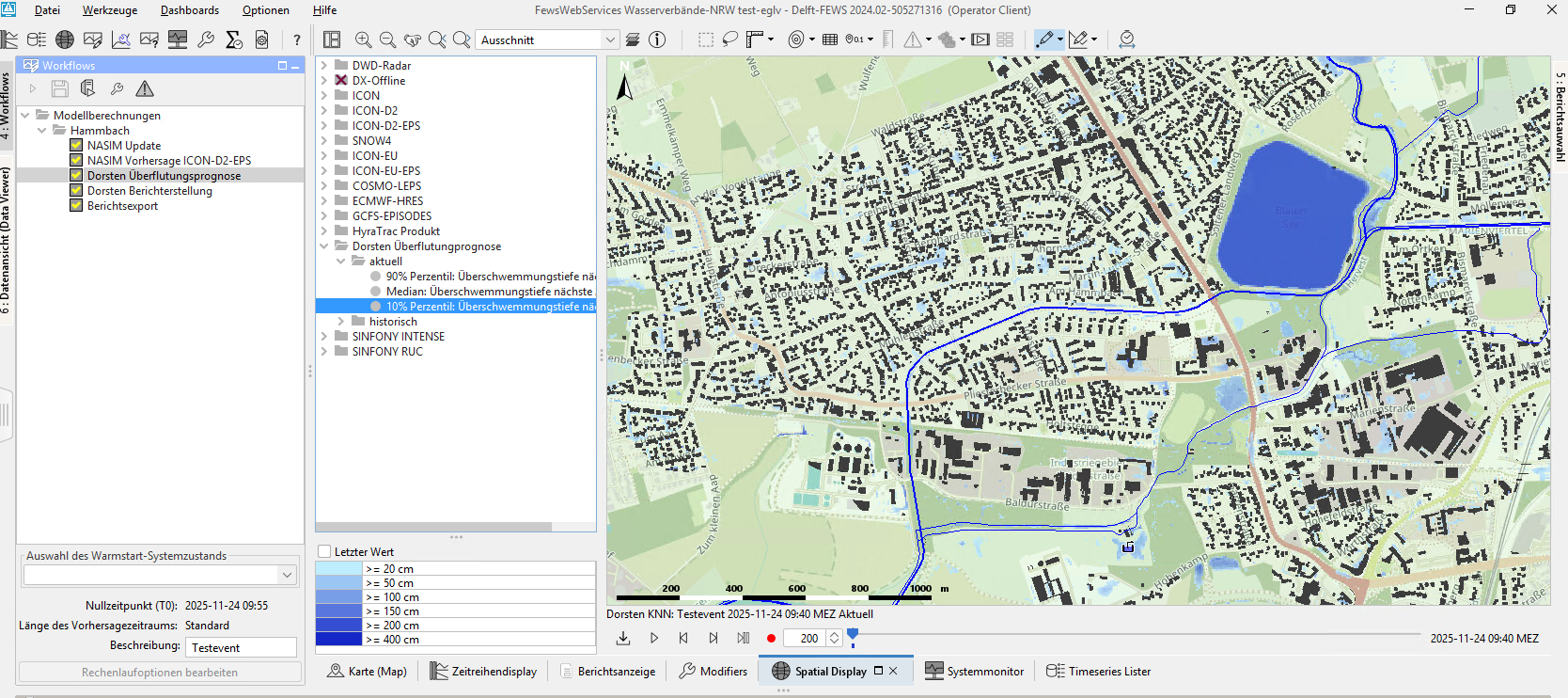Image resolution: width=1568 pixels, height=698 pixels.
Task: Select the rectangular selection tool
Action: pos(706,40)
